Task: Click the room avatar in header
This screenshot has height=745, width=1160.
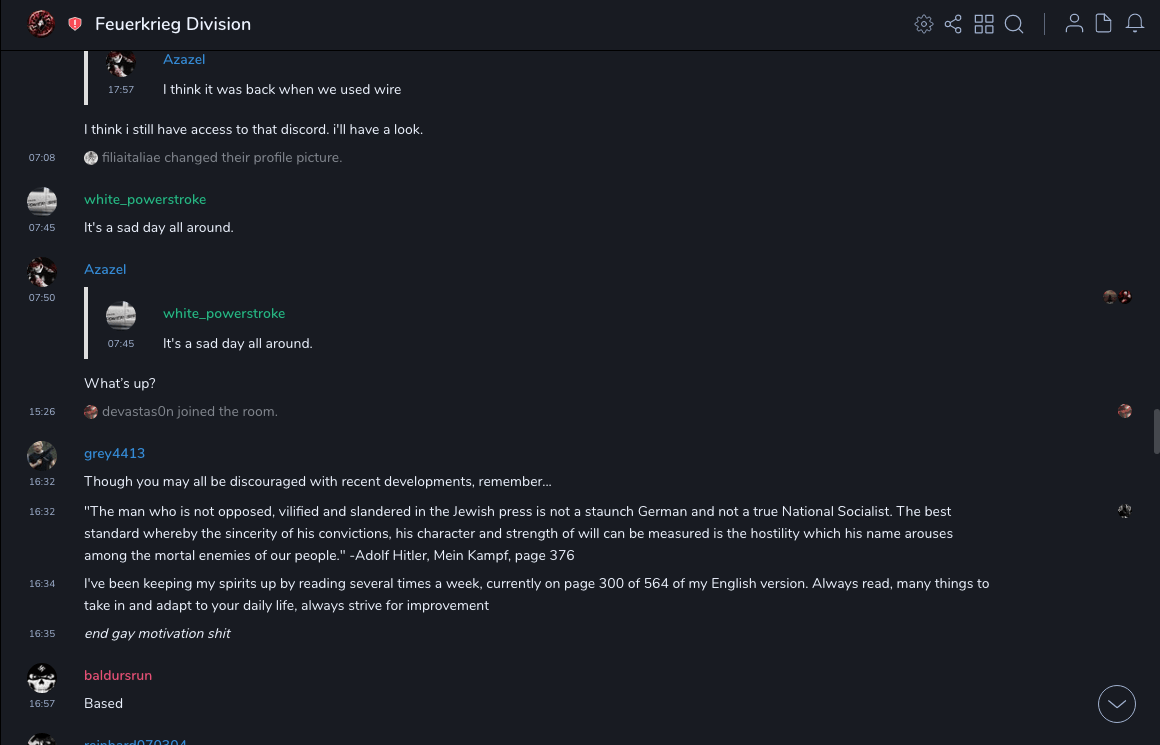Action: (41, 23)
